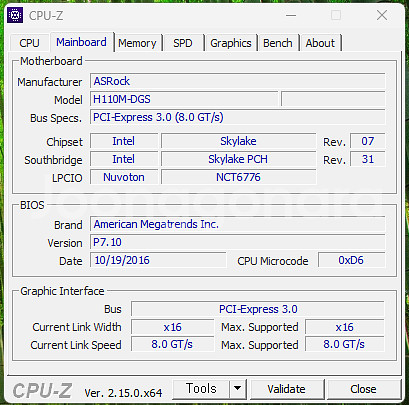Select the Mainboard tab
This screenshot has width=409, height=405.
tap(81, 42)
